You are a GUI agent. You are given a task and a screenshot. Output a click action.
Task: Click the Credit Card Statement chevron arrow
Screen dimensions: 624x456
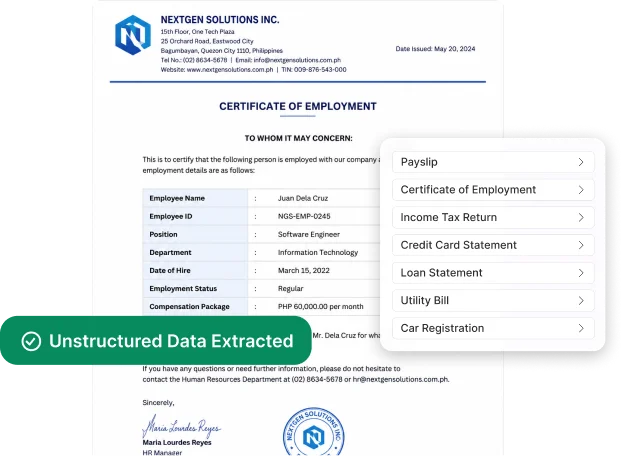tap(581, 245)
